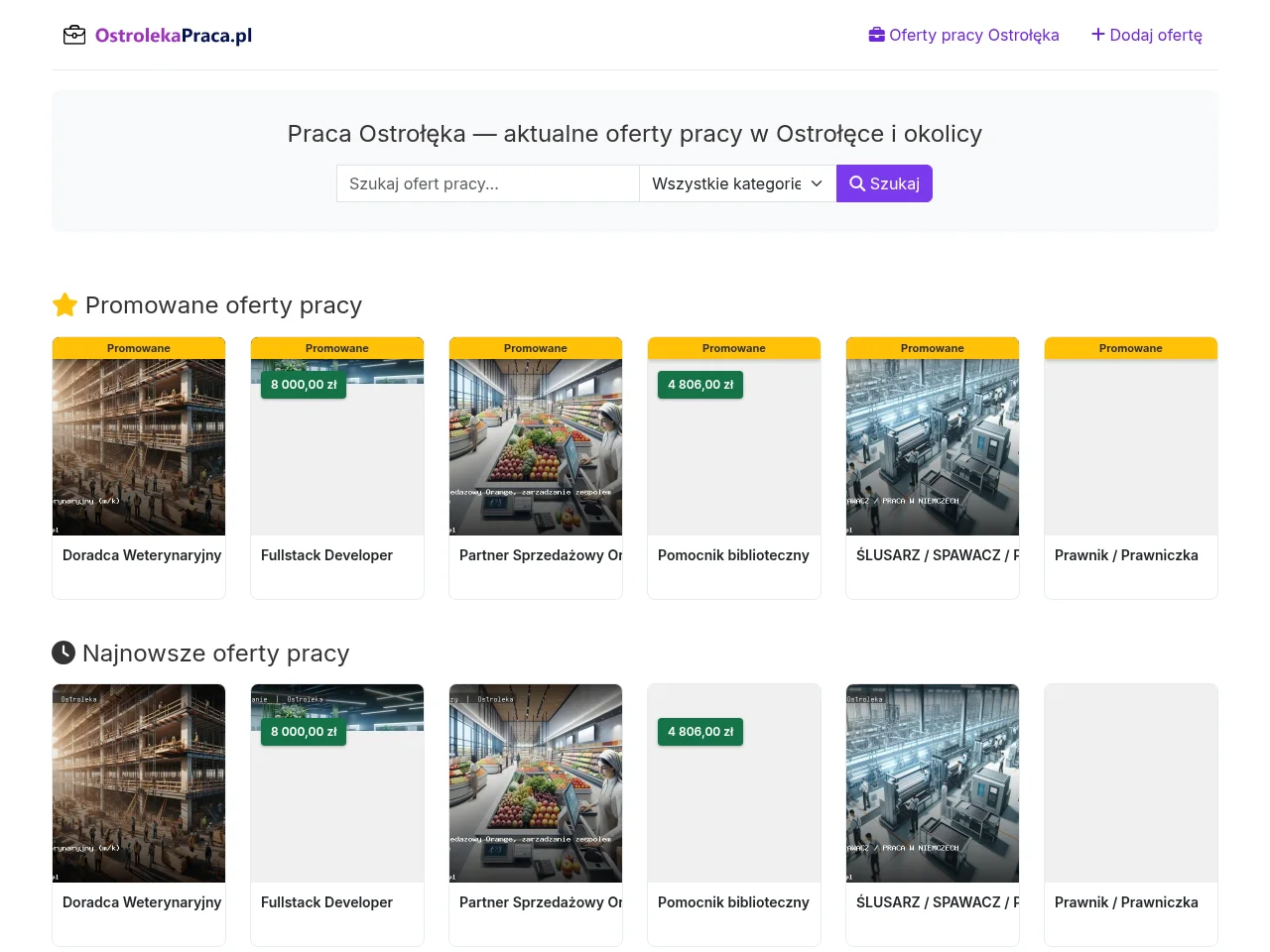Click the clock icon beside Najnowsze oferty pracy
The height and width of the screenshot is (952, 1270).
pos(63,653)
